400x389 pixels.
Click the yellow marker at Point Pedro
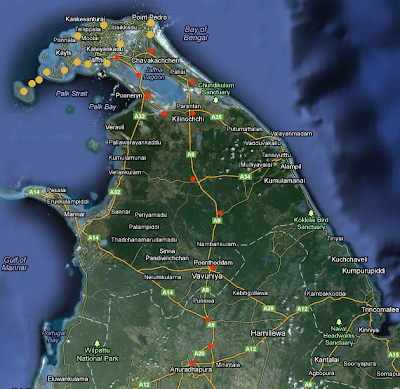(x=151, y=23)
